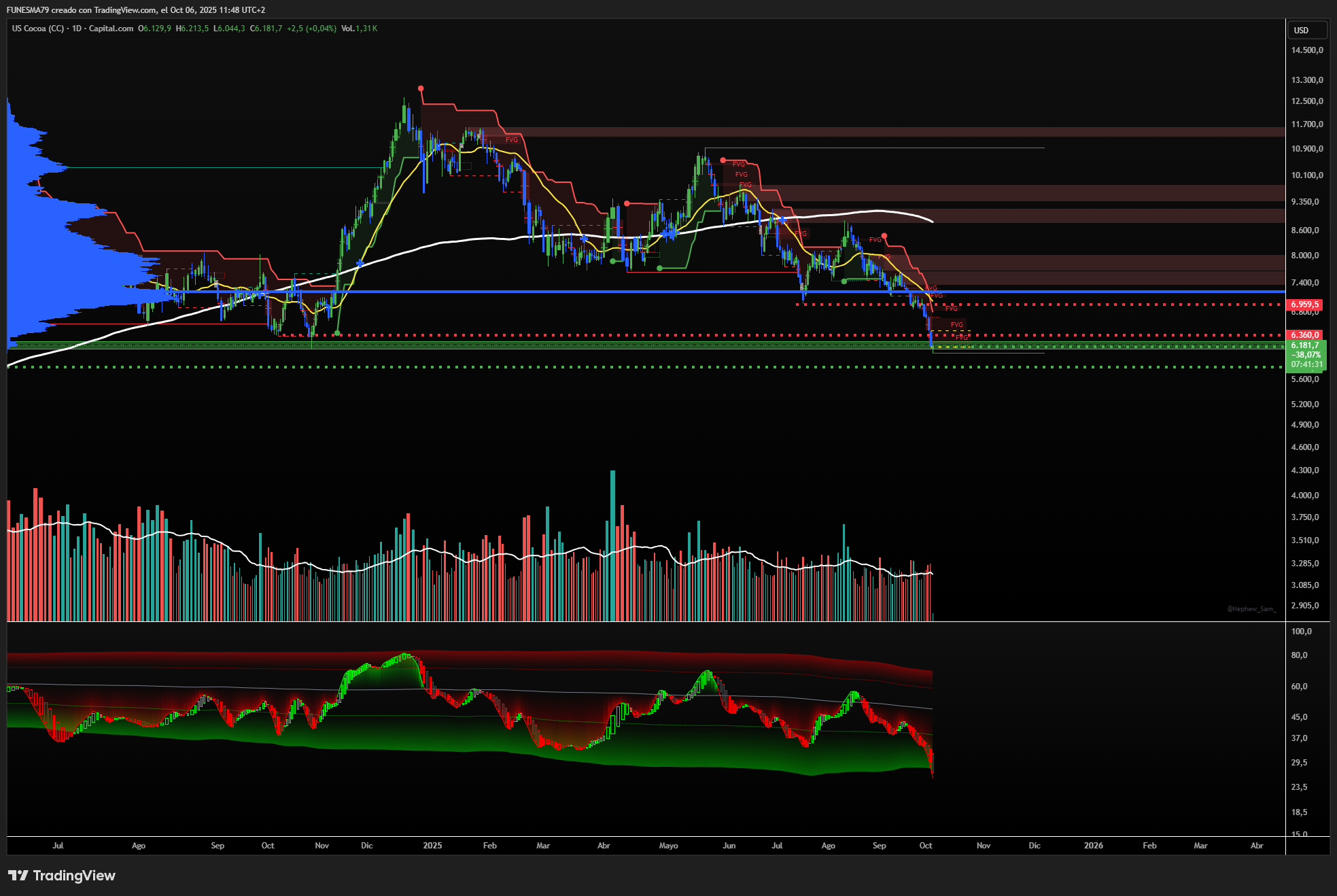
Task: Click the US Cocoa (CC) symbol title
Action: pyautogui.click(x=38, y=29)
